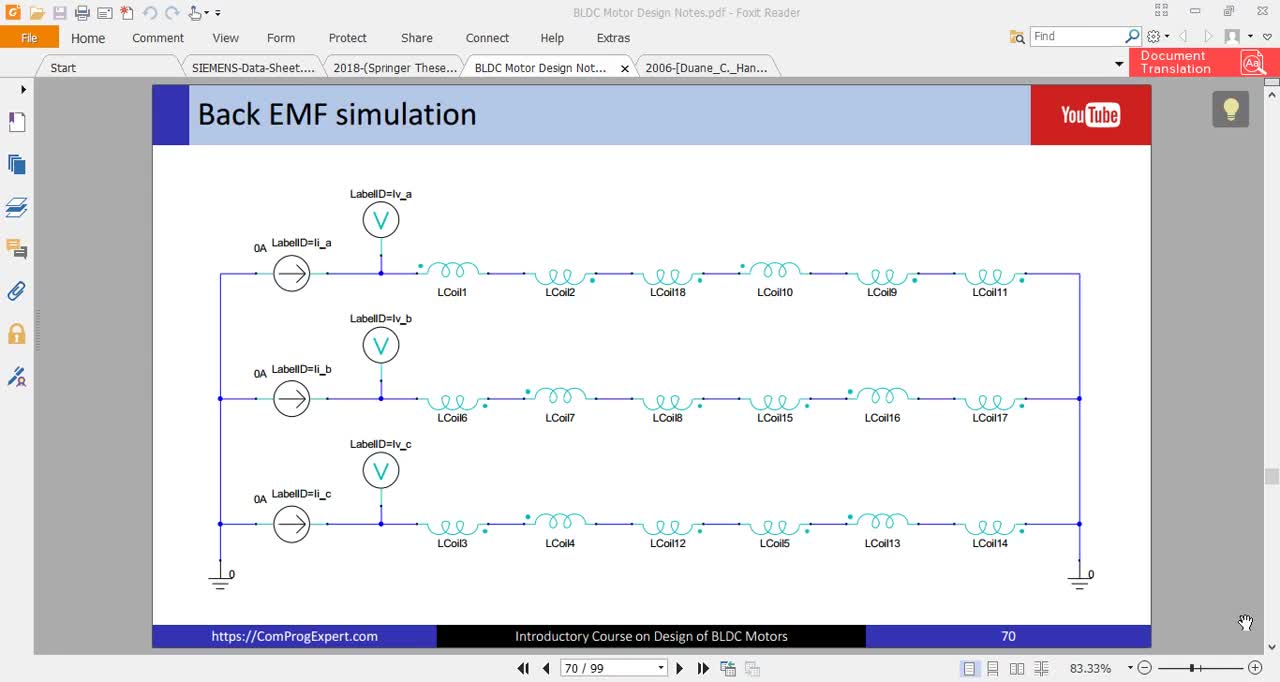1280x682 pixels.
Task: Click the YouTube logo on the slide
Action: (x=1090, y=115)
